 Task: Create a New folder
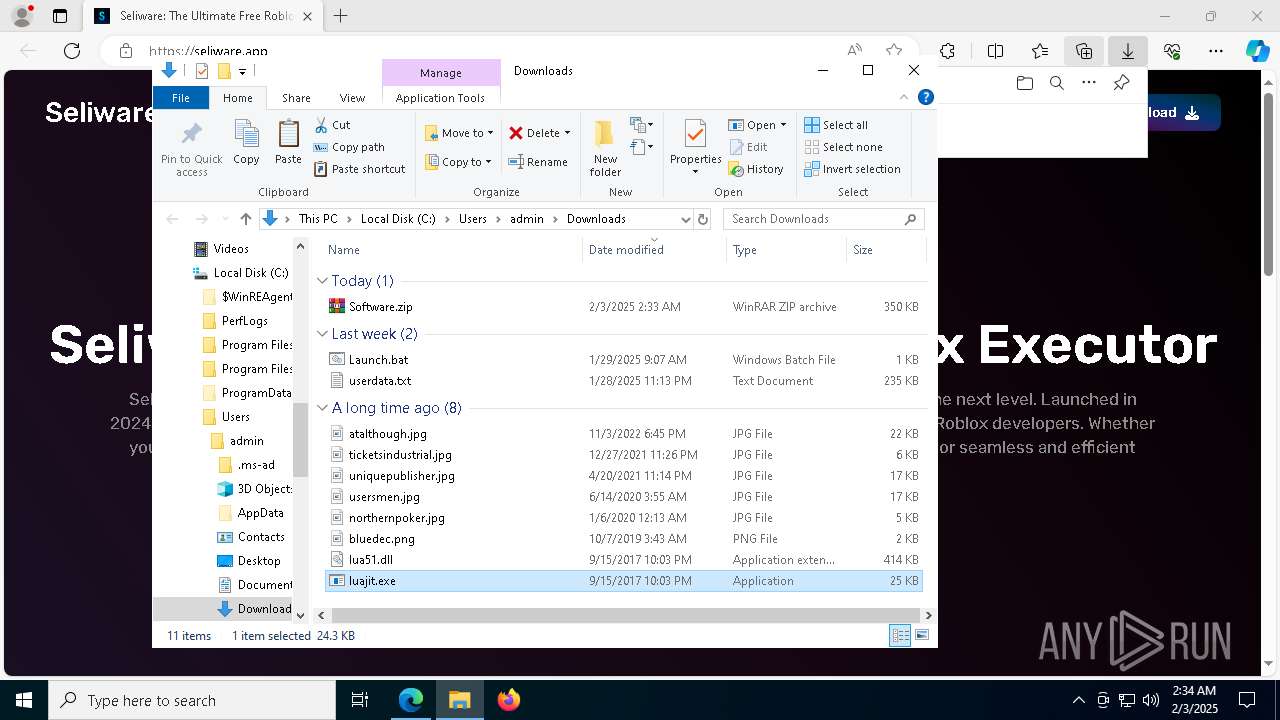pyautogui.click(x=605, y=148)
